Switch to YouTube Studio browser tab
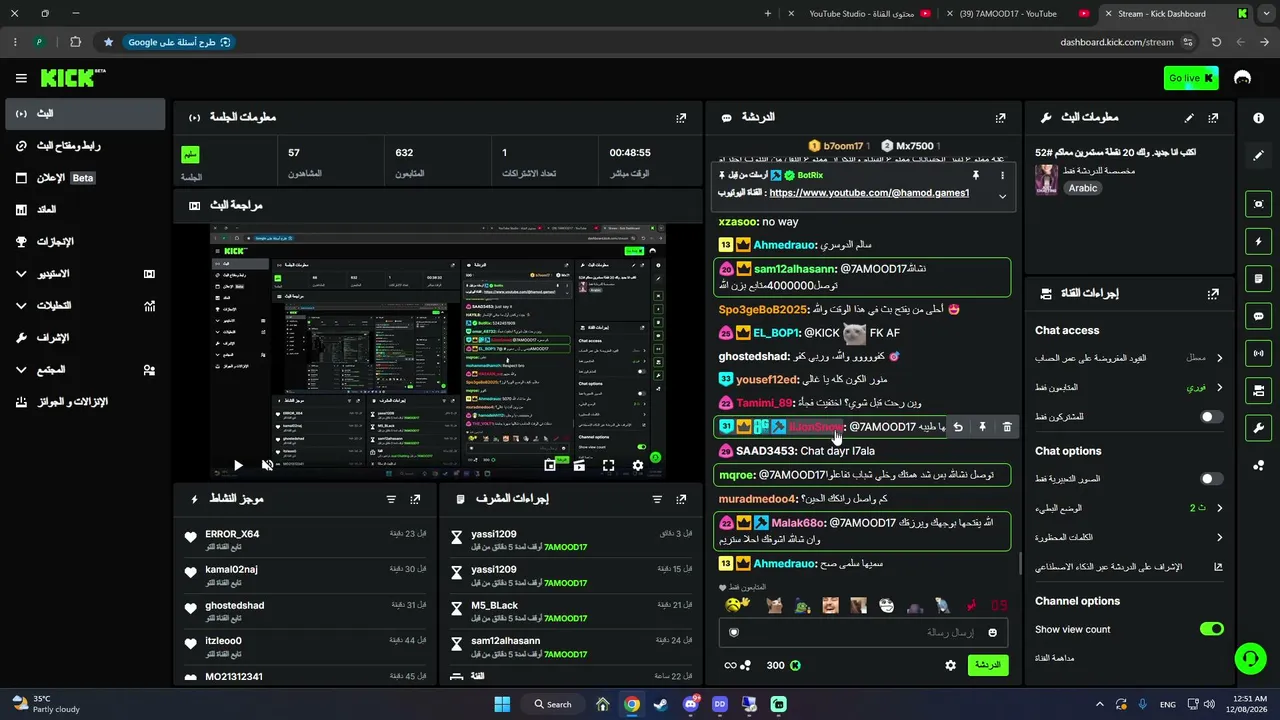This screenshot has height=720, width=1280. pyautogui.click(x=860, y=14)
